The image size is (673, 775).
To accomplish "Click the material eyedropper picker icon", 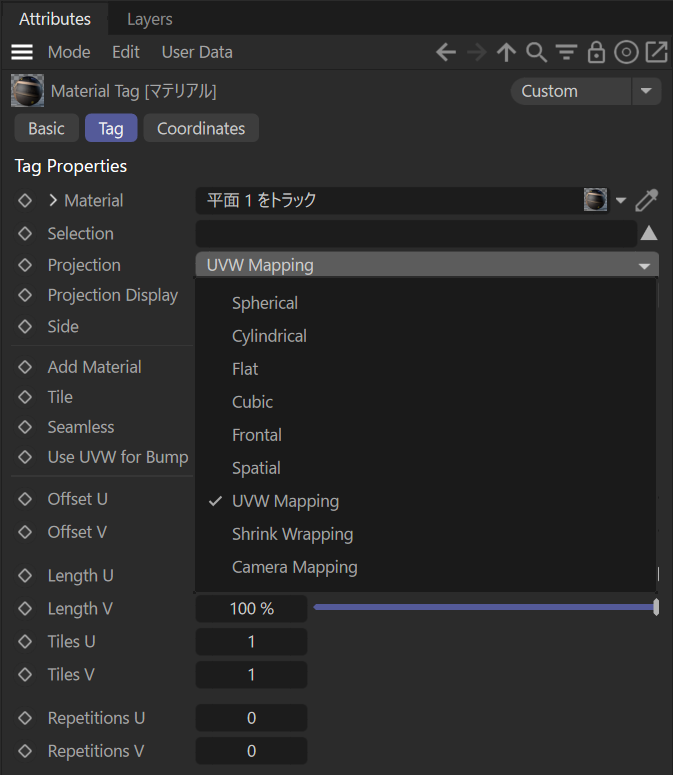I will pos(647,201).
